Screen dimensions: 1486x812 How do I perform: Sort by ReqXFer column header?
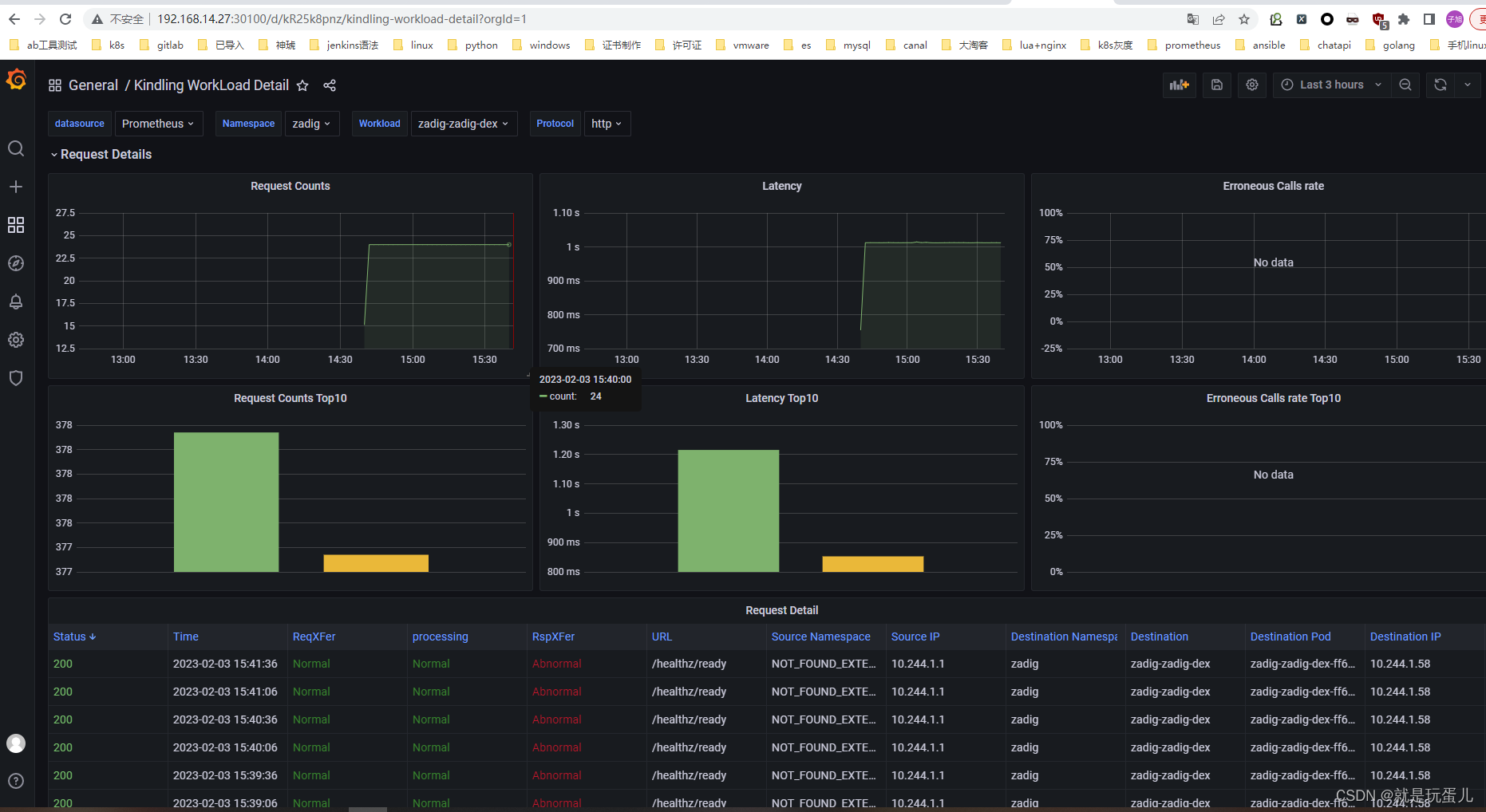click(x=314, y=637)
